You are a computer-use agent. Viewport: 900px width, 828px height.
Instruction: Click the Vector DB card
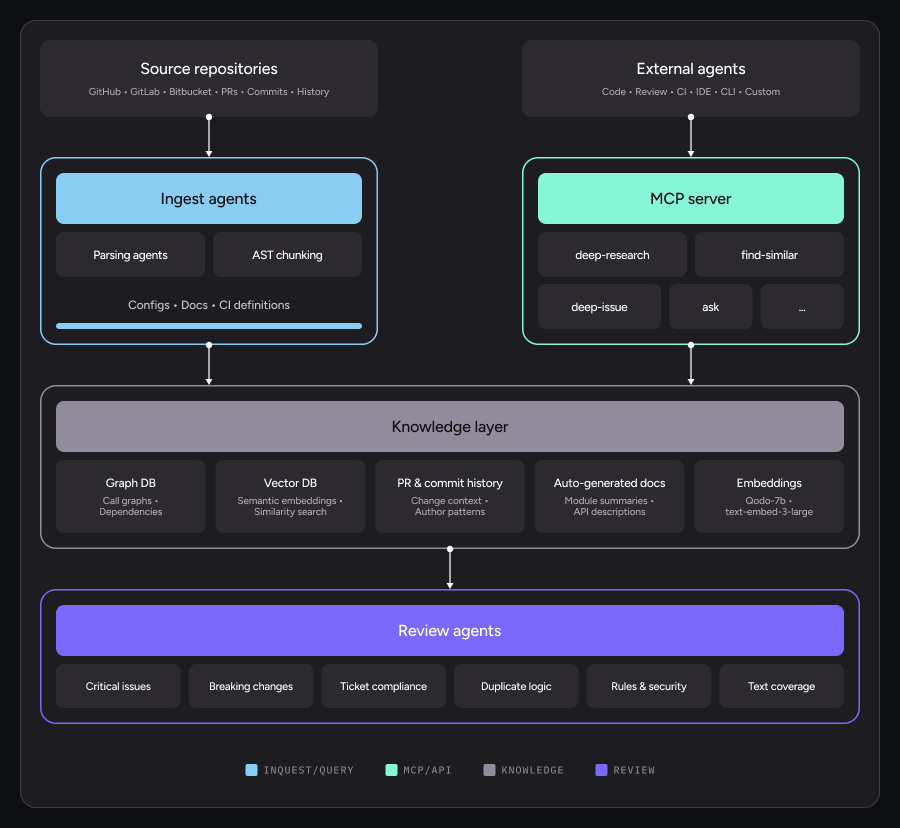coord(290,496)
